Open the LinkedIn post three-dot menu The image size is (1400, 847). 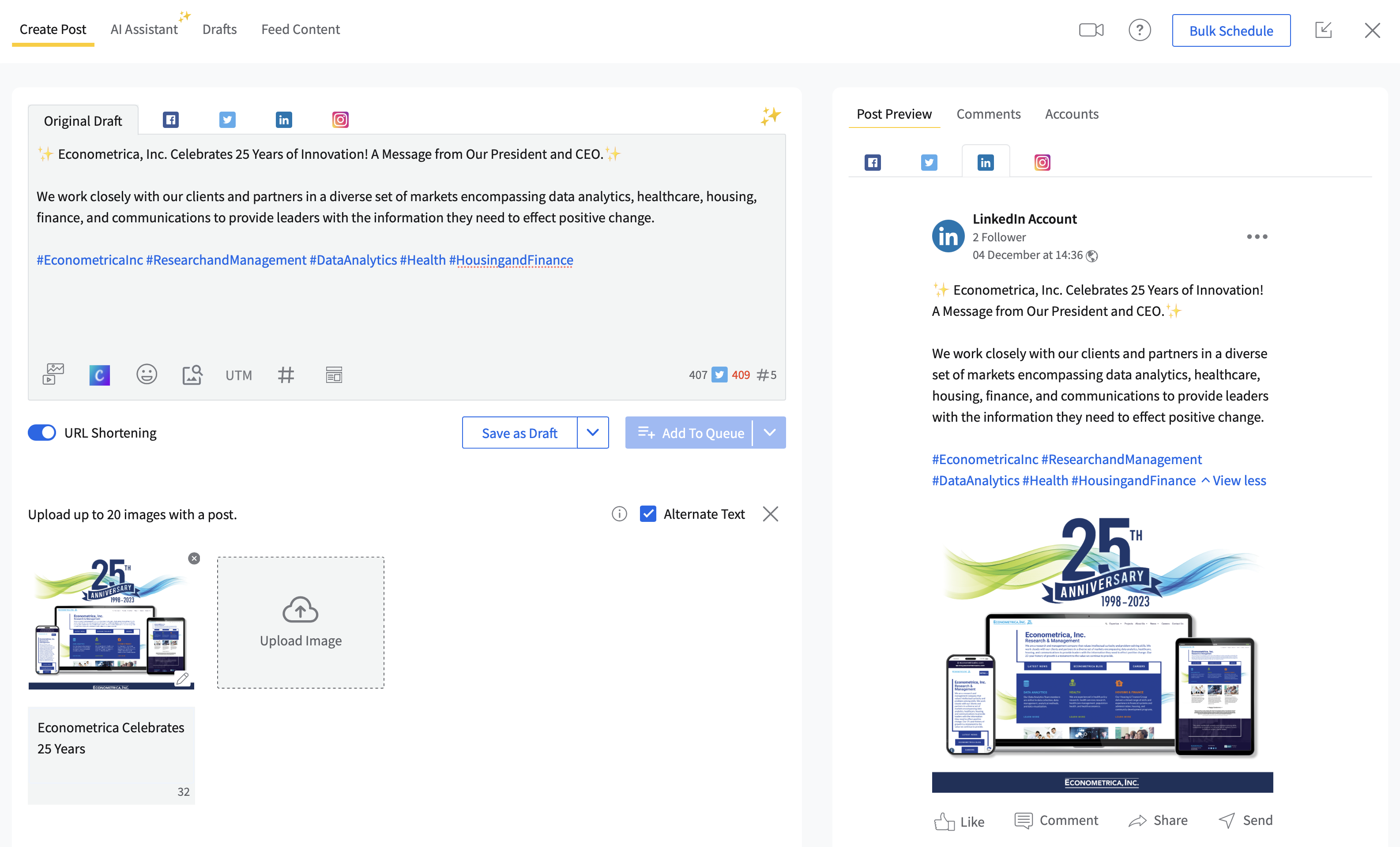coord(1257,236)
